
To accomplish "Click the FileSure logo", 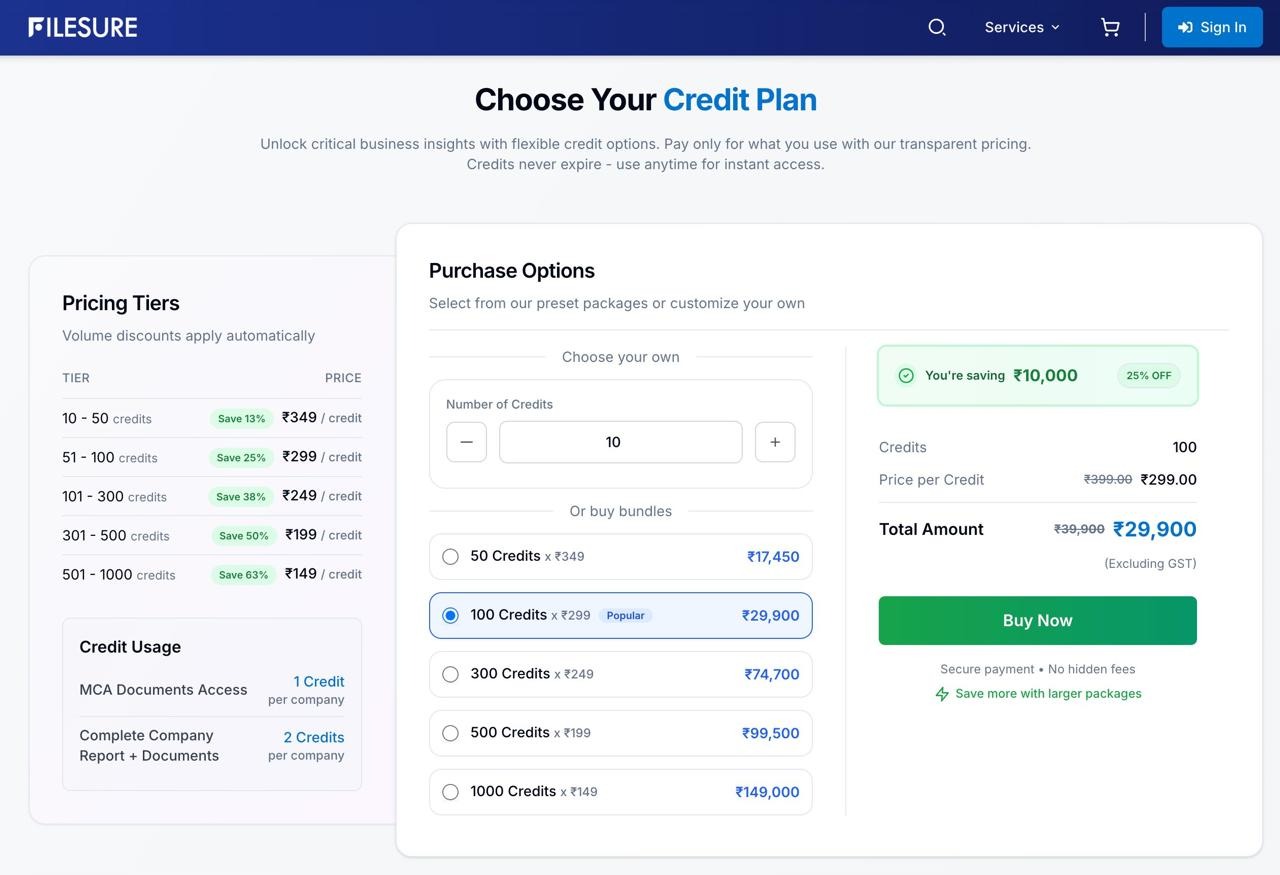I will pos(83,27).
